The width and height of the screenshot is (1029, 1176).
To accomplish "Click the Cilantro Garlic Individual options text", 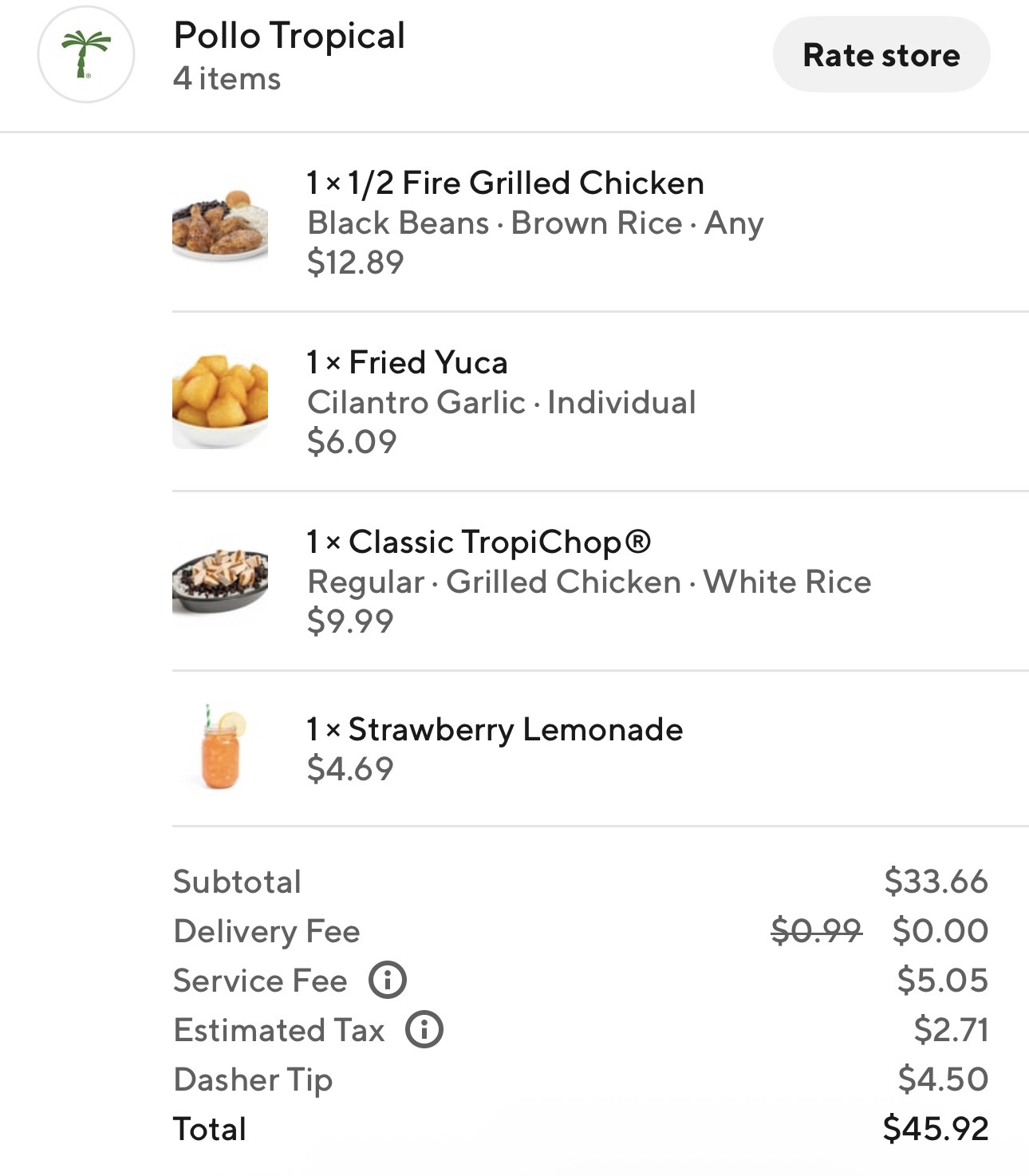I will click(502, 402).
